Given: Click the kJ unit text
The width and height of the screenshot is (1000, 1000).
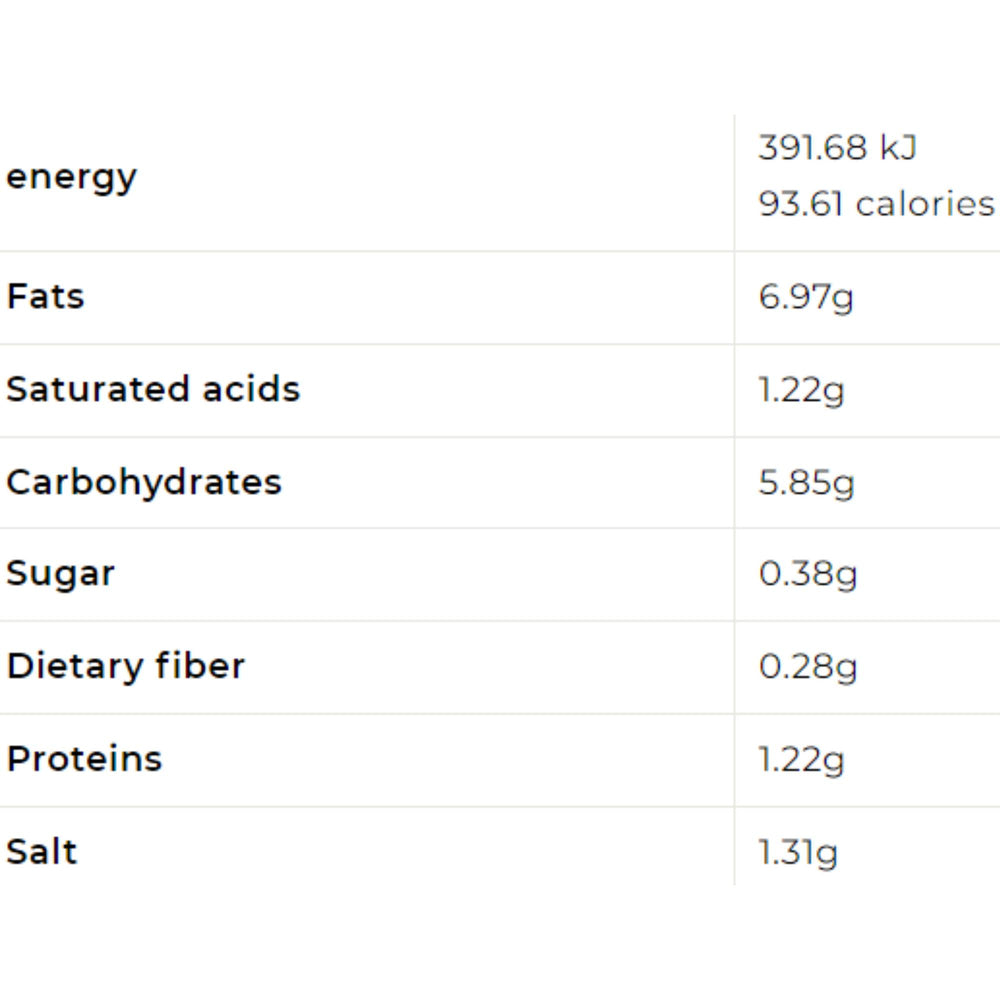Looking at the screenshot, I should [x=897, y=148].
